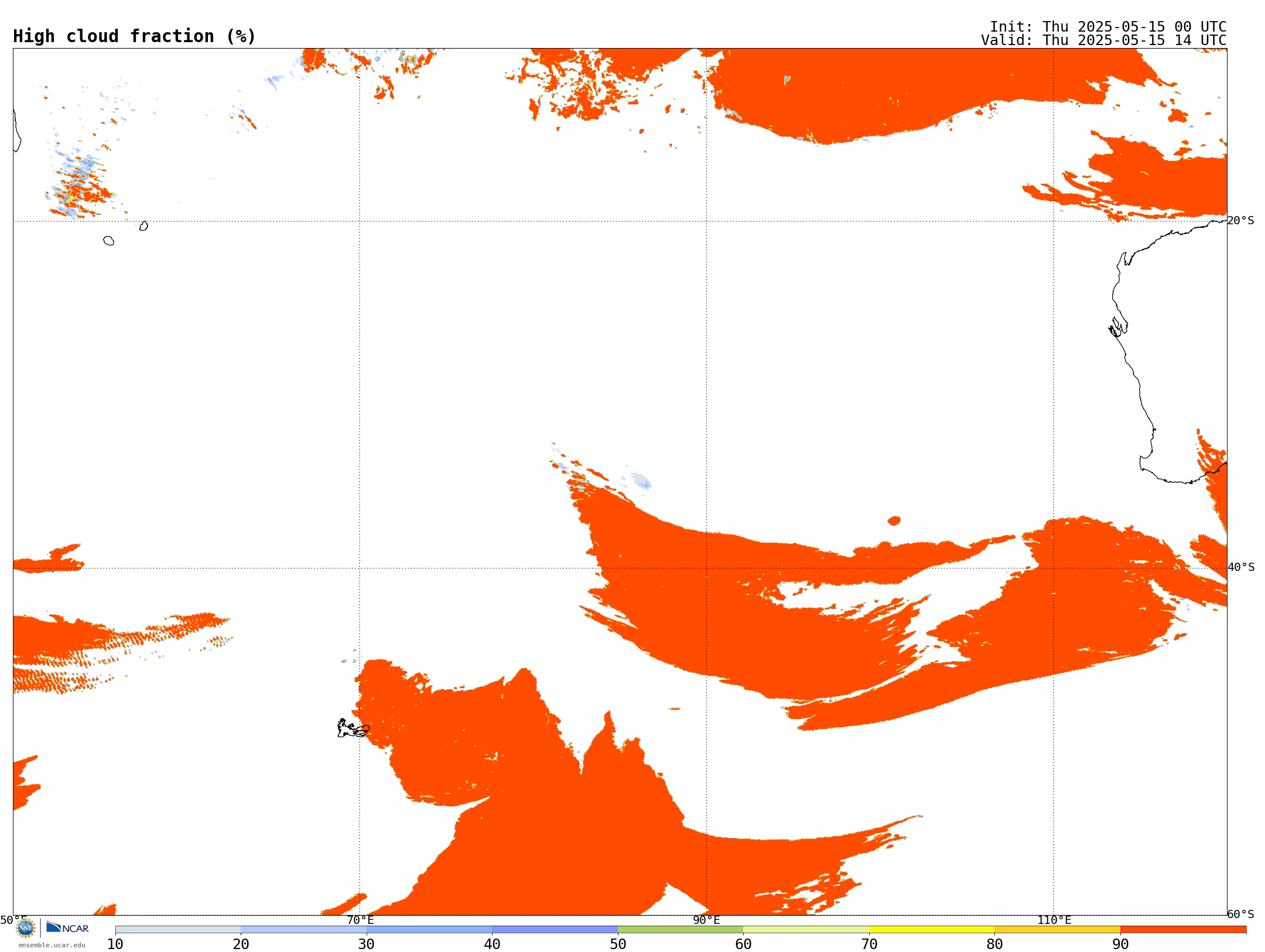Click the colorbar tick label 90
Screen dimensions: 1265x952
point(1120,944)
